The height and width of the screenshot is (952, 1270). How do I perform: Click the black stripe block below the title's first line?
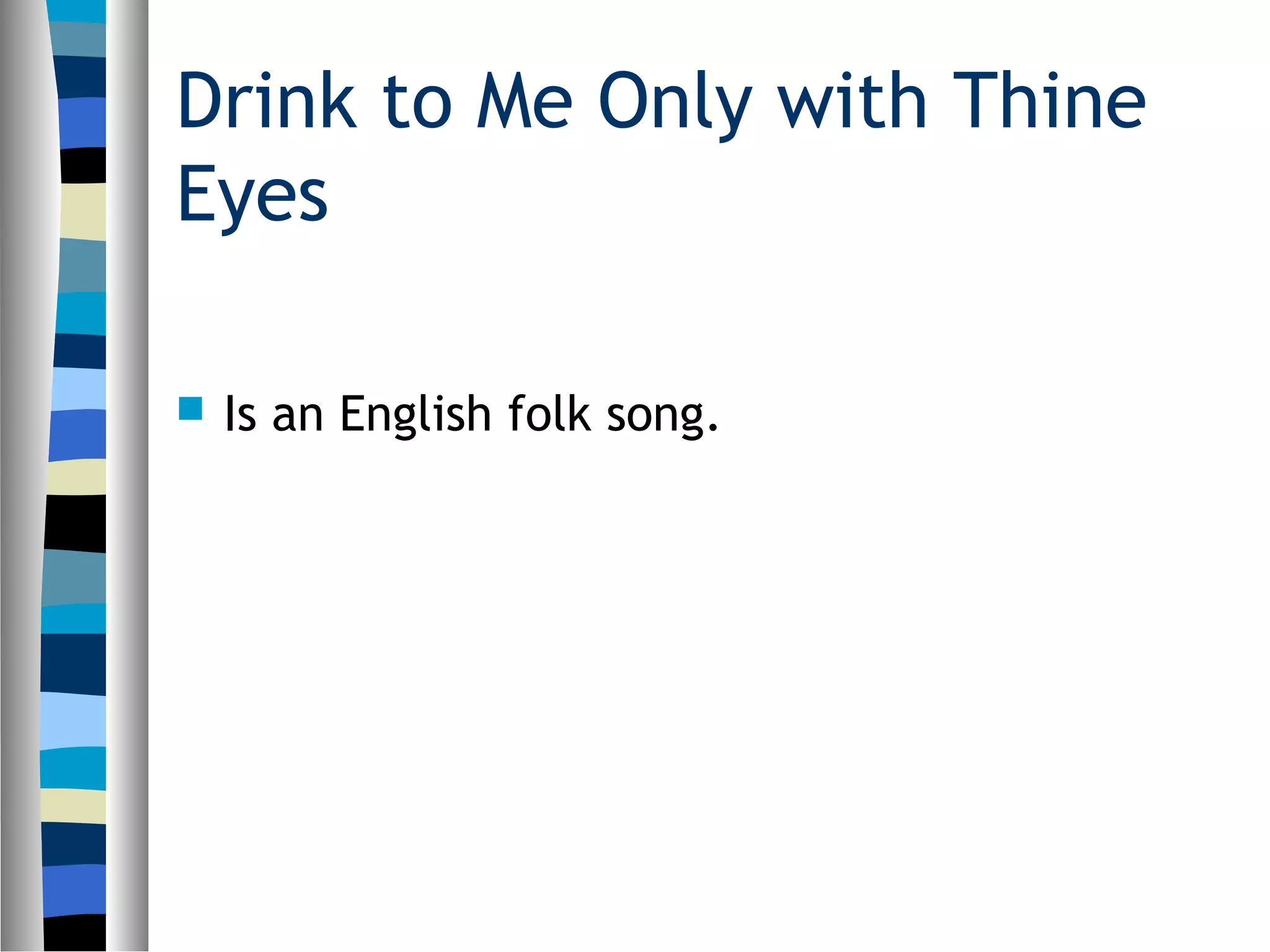point(83,165)
